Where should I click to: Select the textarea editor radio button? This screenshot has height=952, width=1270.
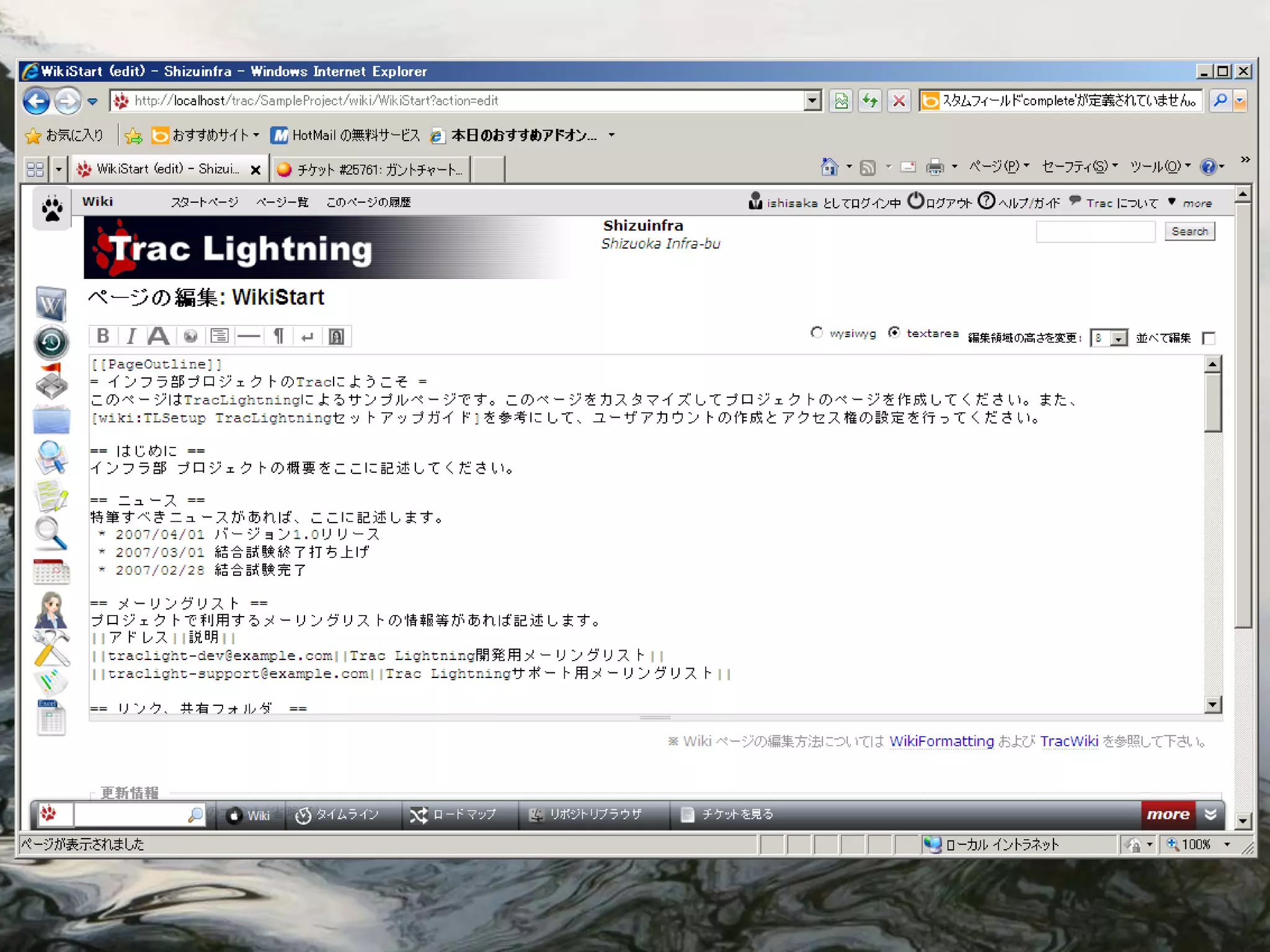click(x=894, y=333)
